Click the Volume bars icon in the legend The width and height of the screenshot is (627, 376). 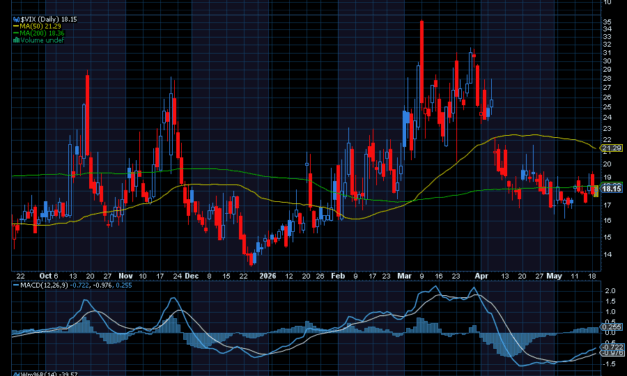tap(16, 40)
